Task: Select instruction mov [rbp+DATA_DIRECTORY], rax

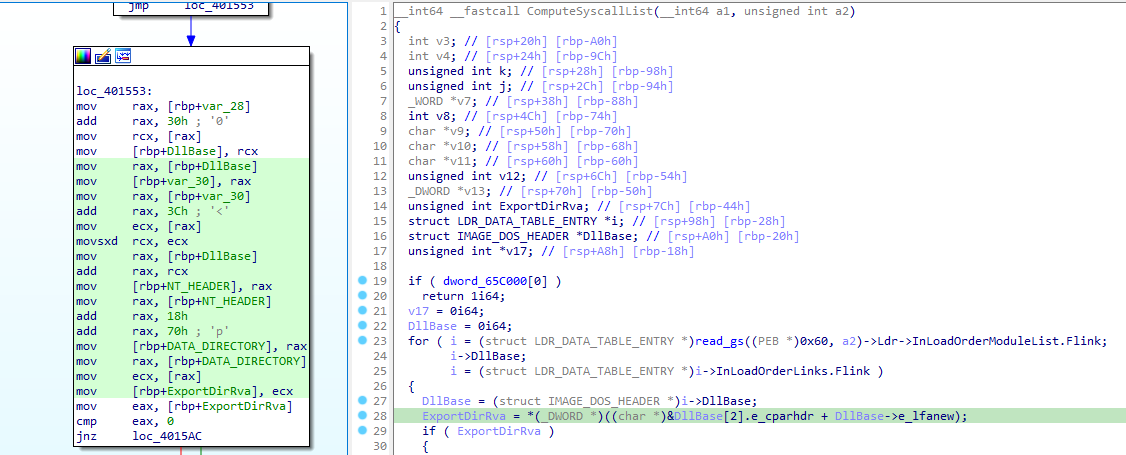Action: pyautogui.click(x=192, y=345)
